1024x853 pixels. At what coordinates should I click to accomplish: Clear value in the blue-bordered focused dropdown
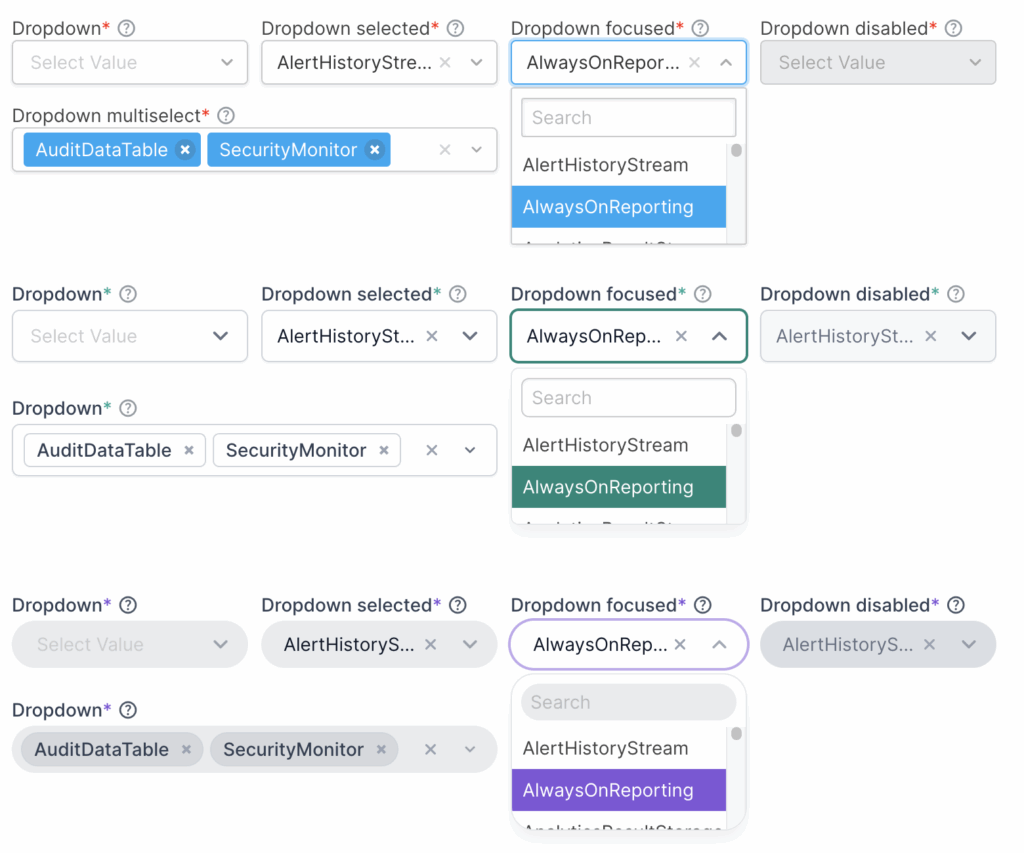click(x=695, y=62)
